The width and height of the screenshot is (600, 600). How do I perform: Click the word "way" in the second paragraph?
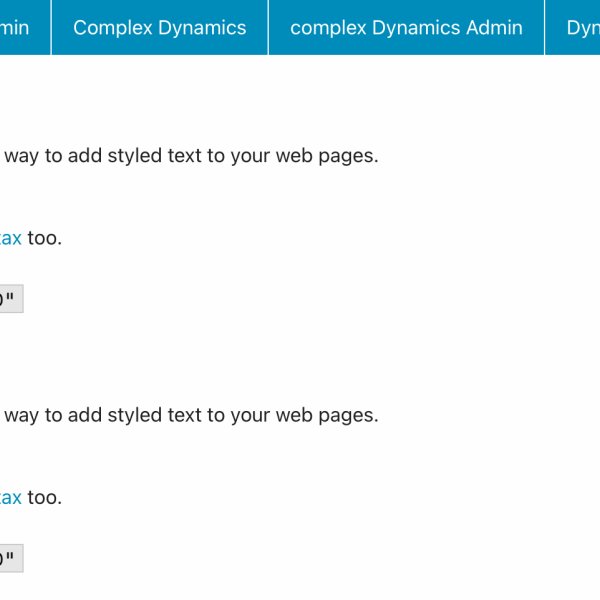coord(20,415)
